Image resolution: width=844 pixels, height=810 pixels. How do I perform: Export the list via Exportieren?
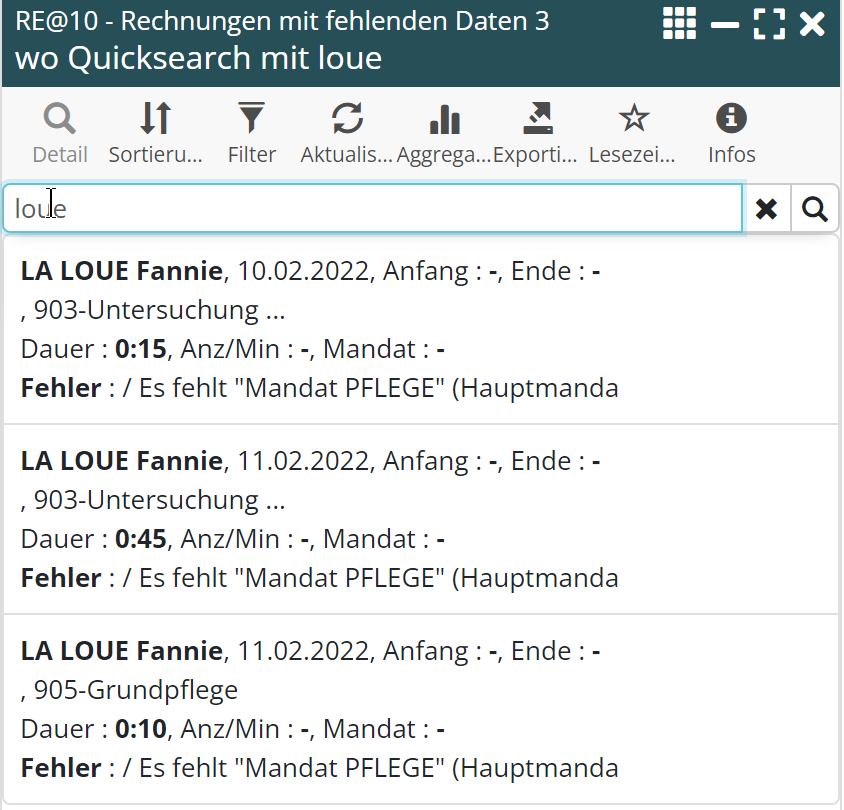[x=537, y=133]
